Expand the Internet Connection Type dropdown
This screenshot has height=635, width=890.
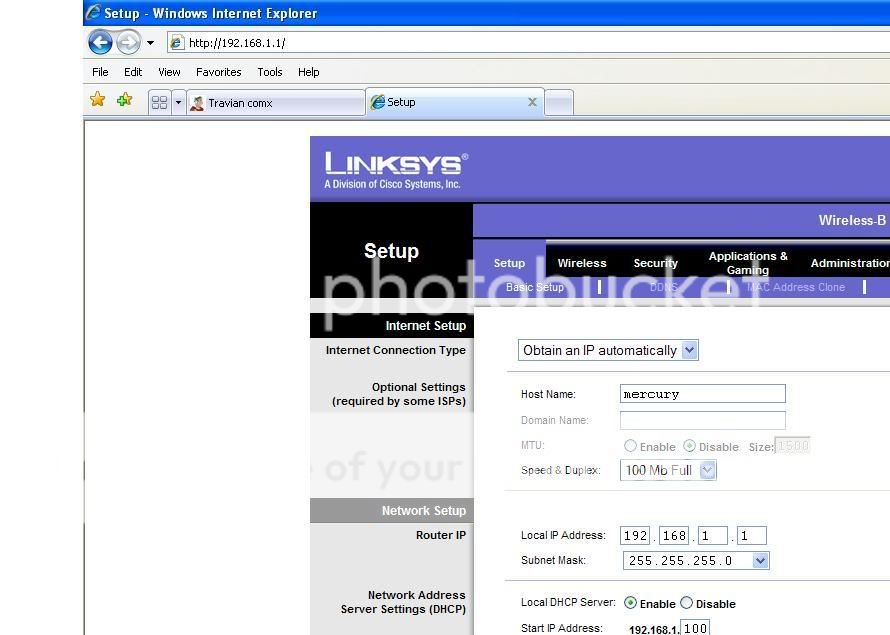689,350
